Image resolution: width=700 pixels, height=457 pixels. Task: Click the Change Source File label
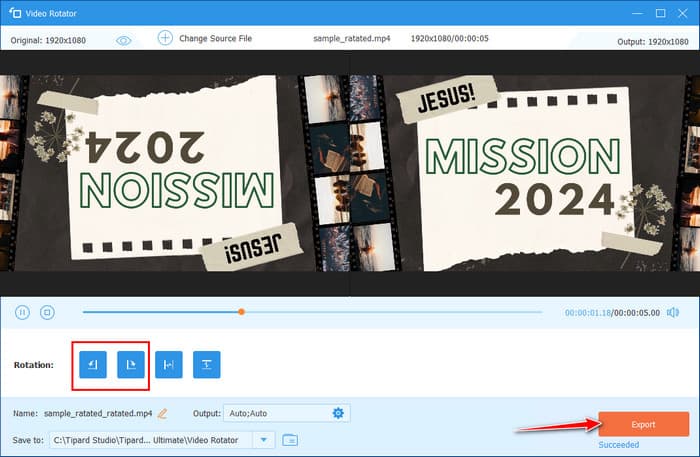216,38
